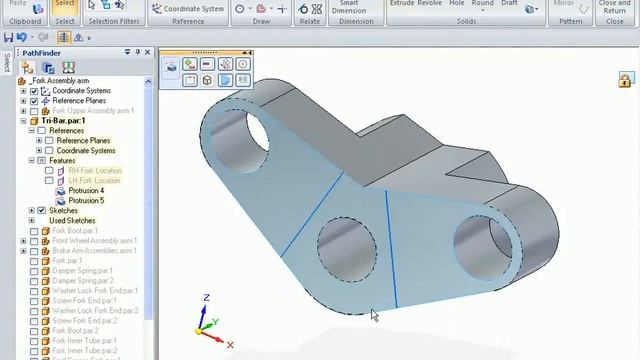This screenshot has width=640, height=360.
Task: Click the plus point draw icon
Action: (282, 9)
